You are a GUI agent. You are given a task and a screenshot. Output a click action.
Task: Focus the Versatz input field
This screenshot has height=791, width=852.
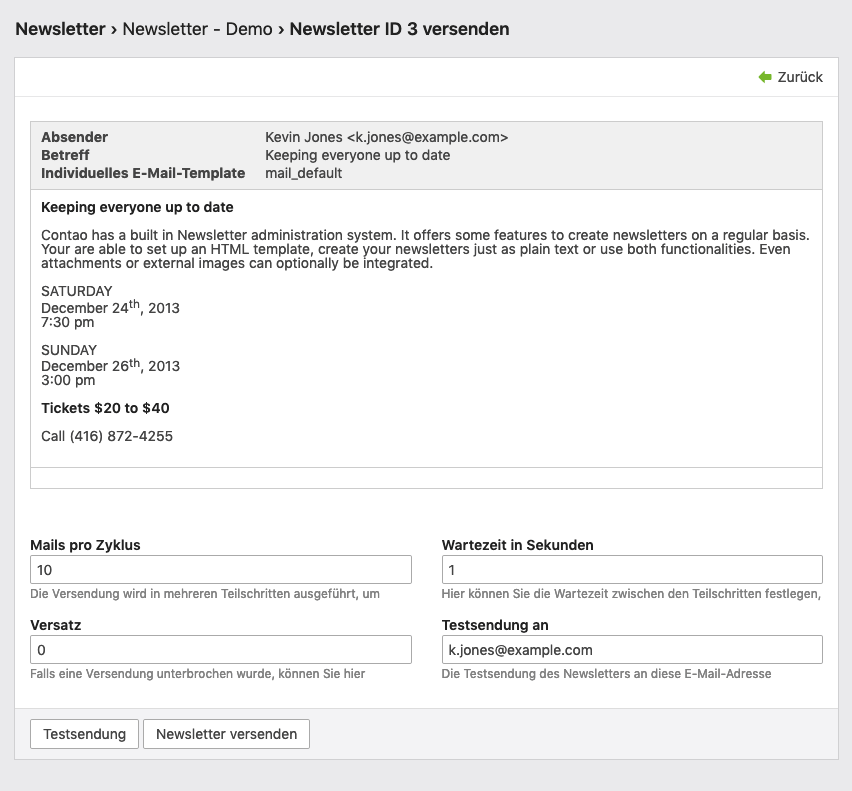[221, 650]
